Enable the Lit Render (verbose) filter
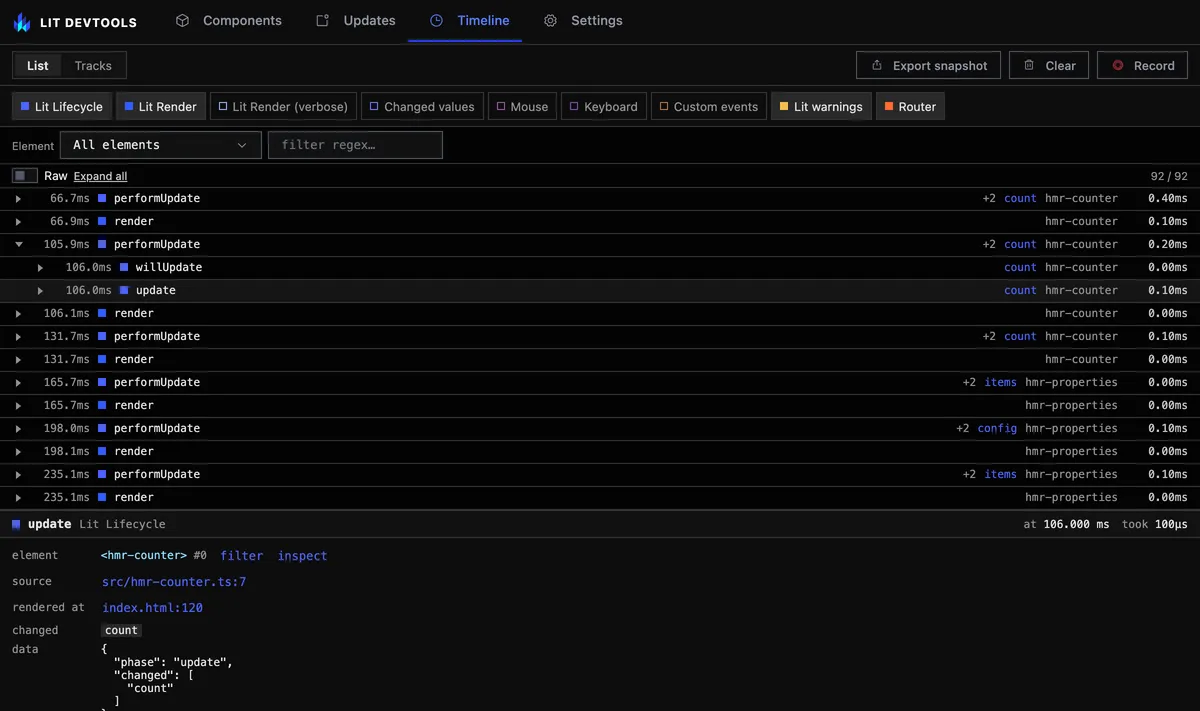This screenshot has width=1200, height=711. pyautogui.click(x=283, y=107)
